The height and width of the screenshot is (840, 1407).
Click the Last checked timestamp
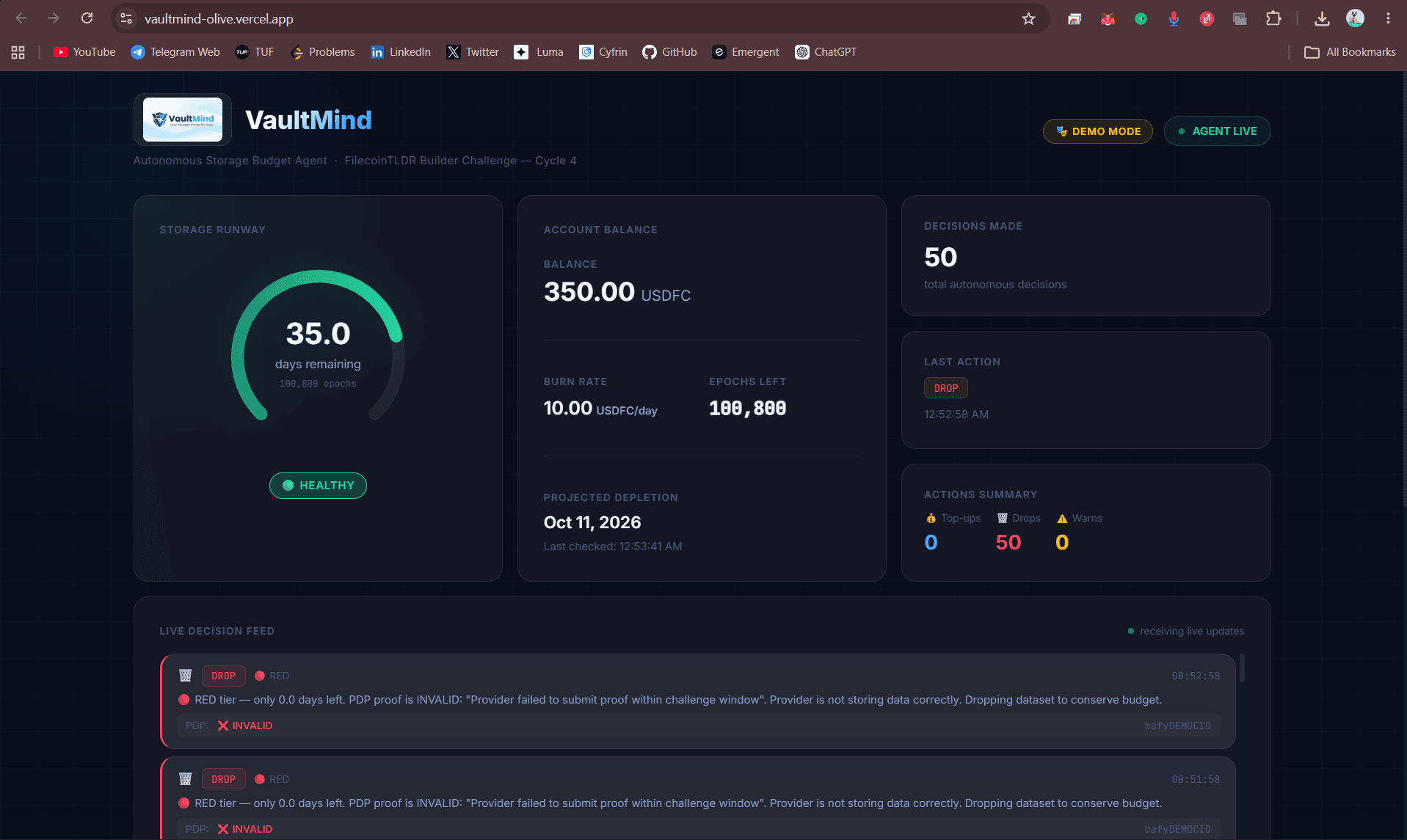tap(612, 547)
